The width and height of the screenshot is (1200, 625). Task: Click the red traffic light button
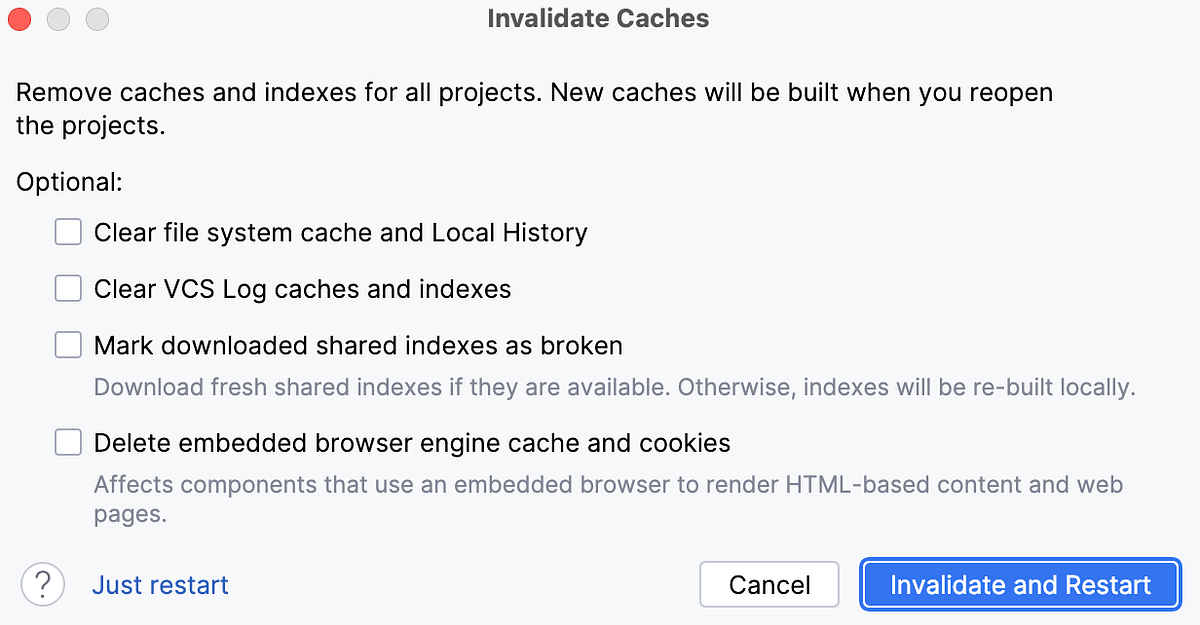tap(19, 19)
